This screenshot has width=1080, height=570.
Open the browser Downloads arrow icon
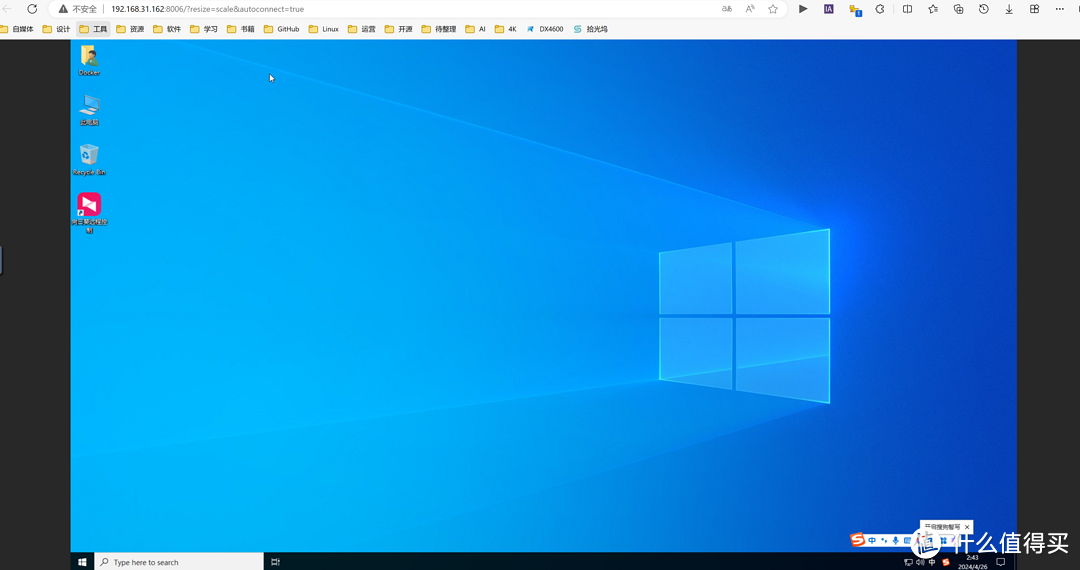1008,9
